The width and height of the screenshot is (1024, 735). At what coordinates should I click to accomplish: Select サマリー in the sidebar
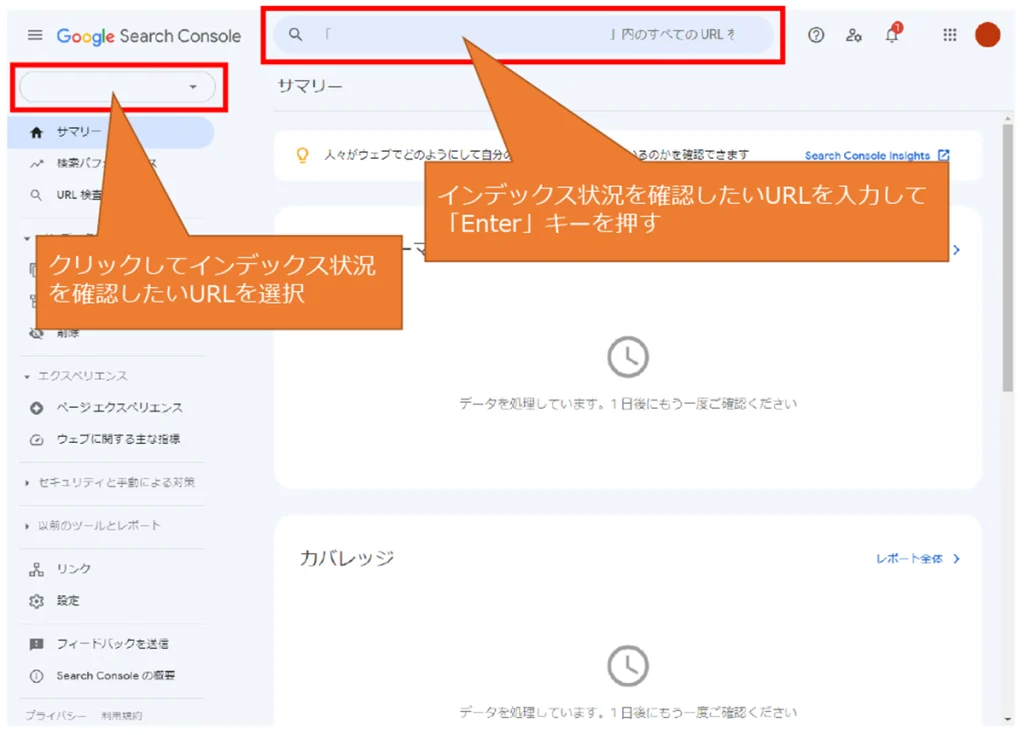click(x=78, y=132)
